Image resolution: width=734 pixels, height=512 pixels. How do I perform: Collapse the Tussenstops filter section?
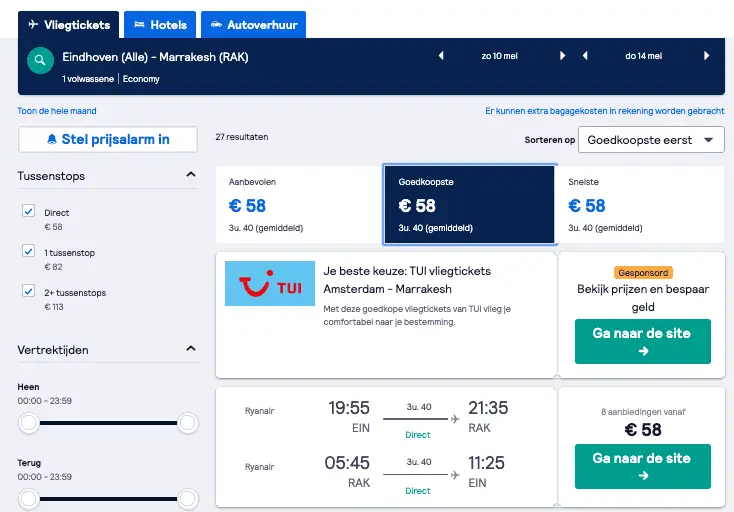(x=191, y=175)
